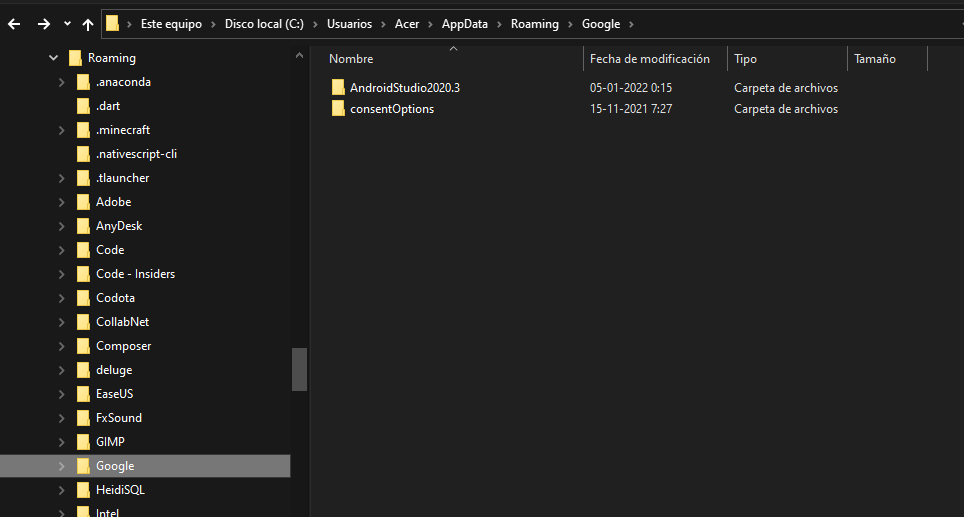Expand the Adobe folder chevron
This screenshot has height=517, width=964.
[x=62, y=202]
